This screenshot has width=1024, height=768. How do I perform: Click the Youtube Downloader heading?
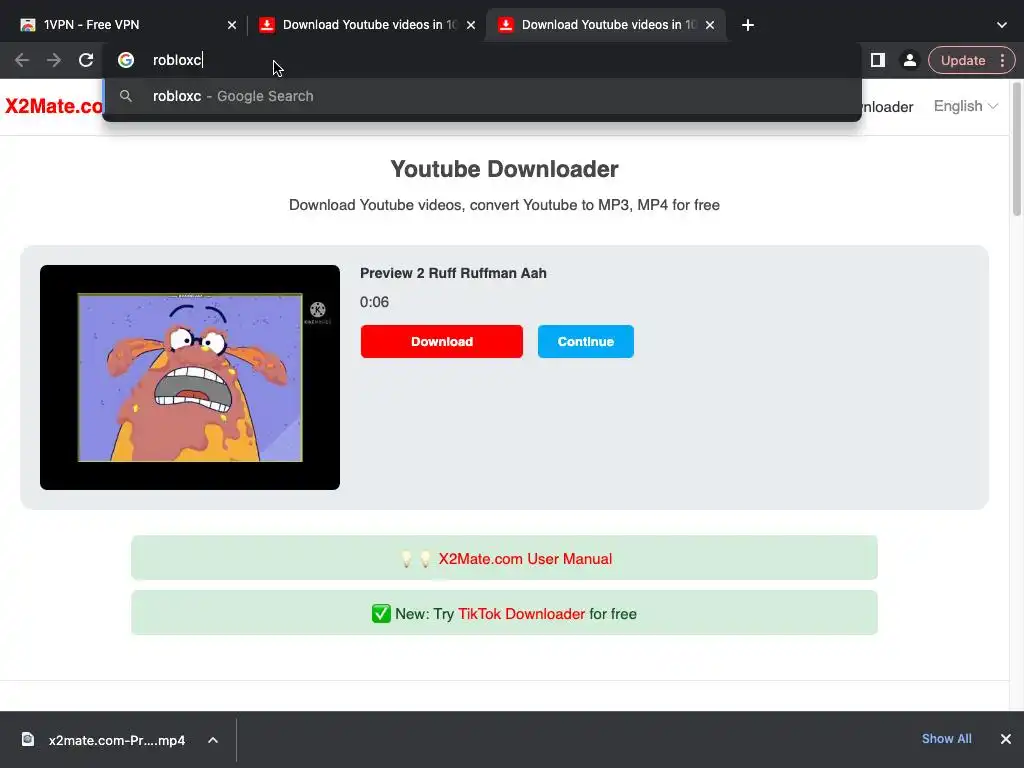coord(504,169)
